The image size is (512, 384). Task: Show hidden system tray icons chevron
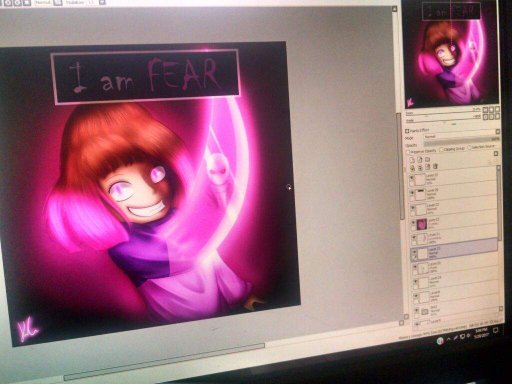point(449,339)
